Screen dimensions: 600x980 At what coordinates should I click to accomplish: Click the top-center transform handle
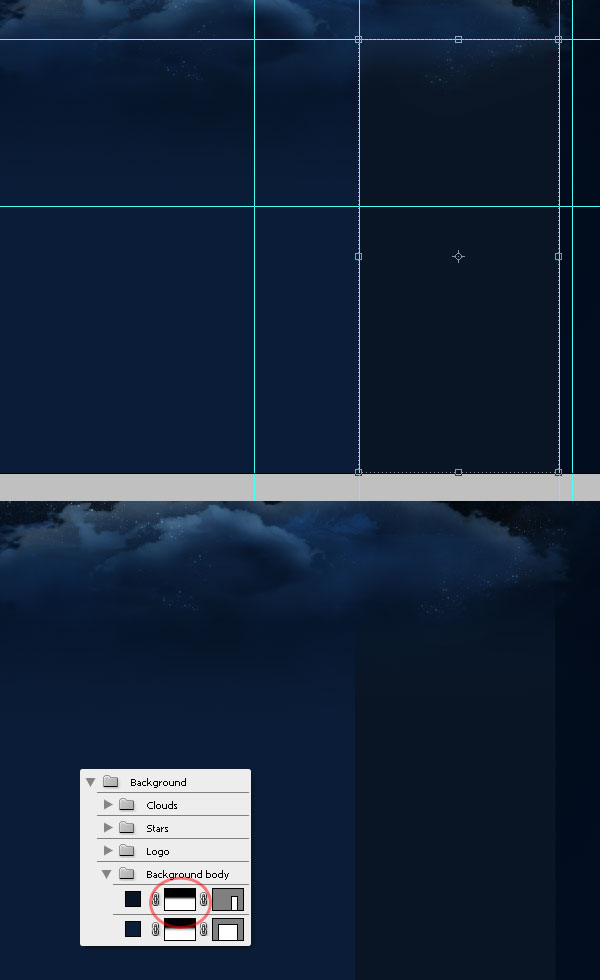click(x=459, y=39)
